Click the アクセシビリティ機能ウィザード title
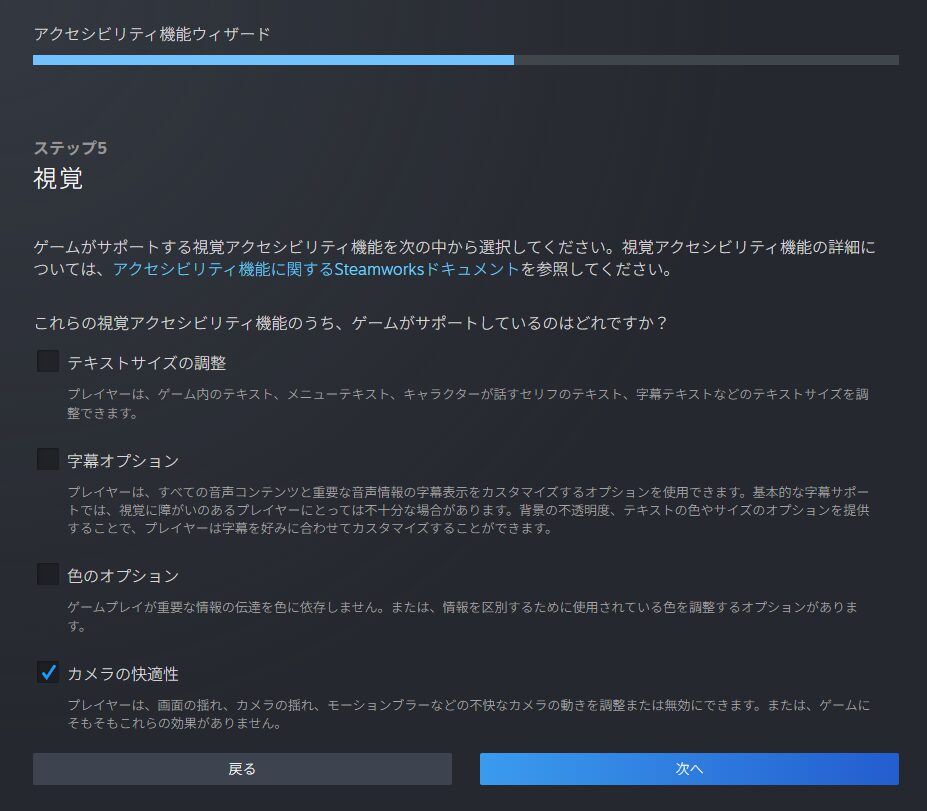Image resolution: width=927 pixels, height=811 pixels. (x=152, y=34)
